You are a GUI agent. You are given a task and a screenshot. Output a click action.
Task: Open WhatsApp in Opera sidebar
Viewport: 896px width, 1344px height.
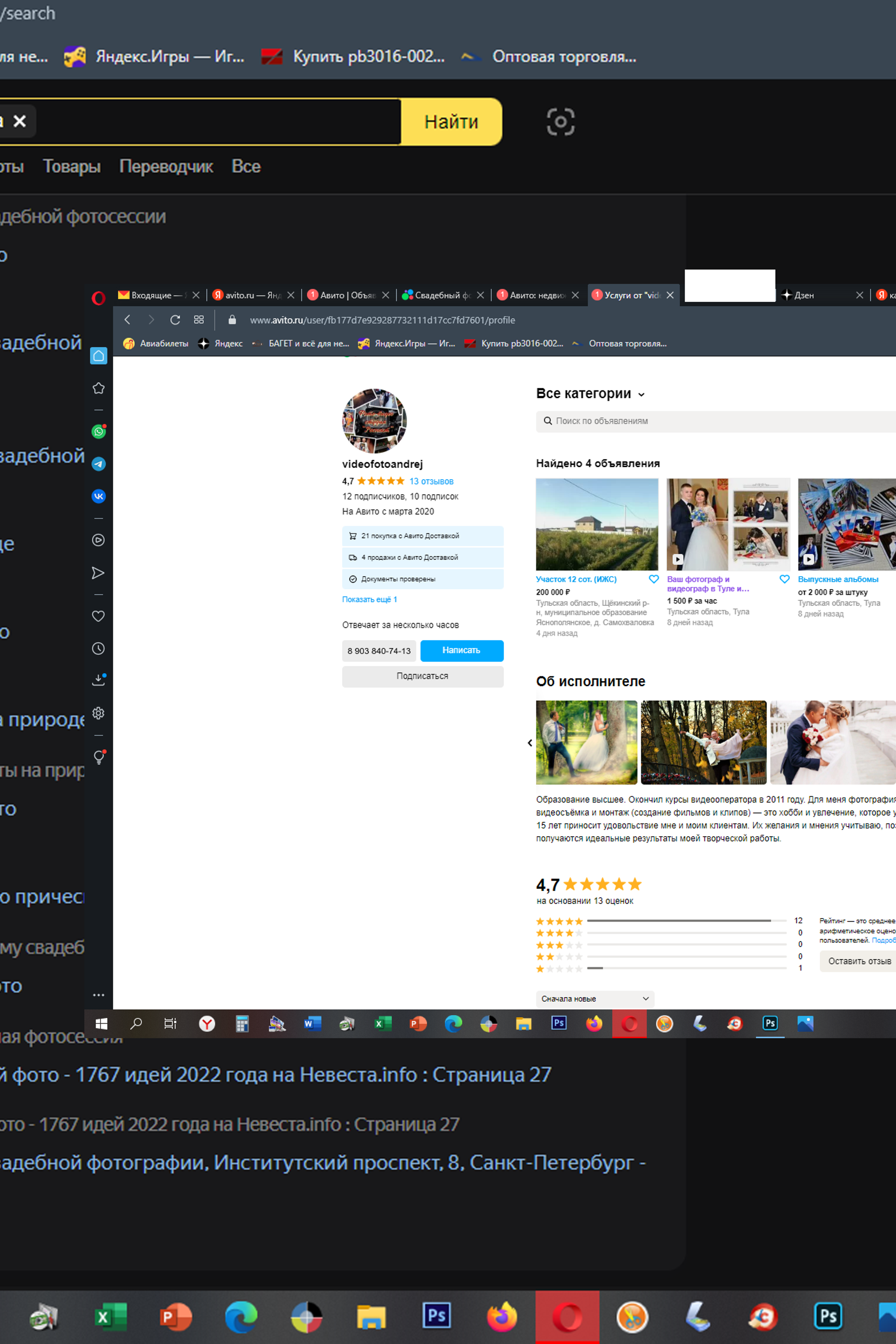(98, 432)
